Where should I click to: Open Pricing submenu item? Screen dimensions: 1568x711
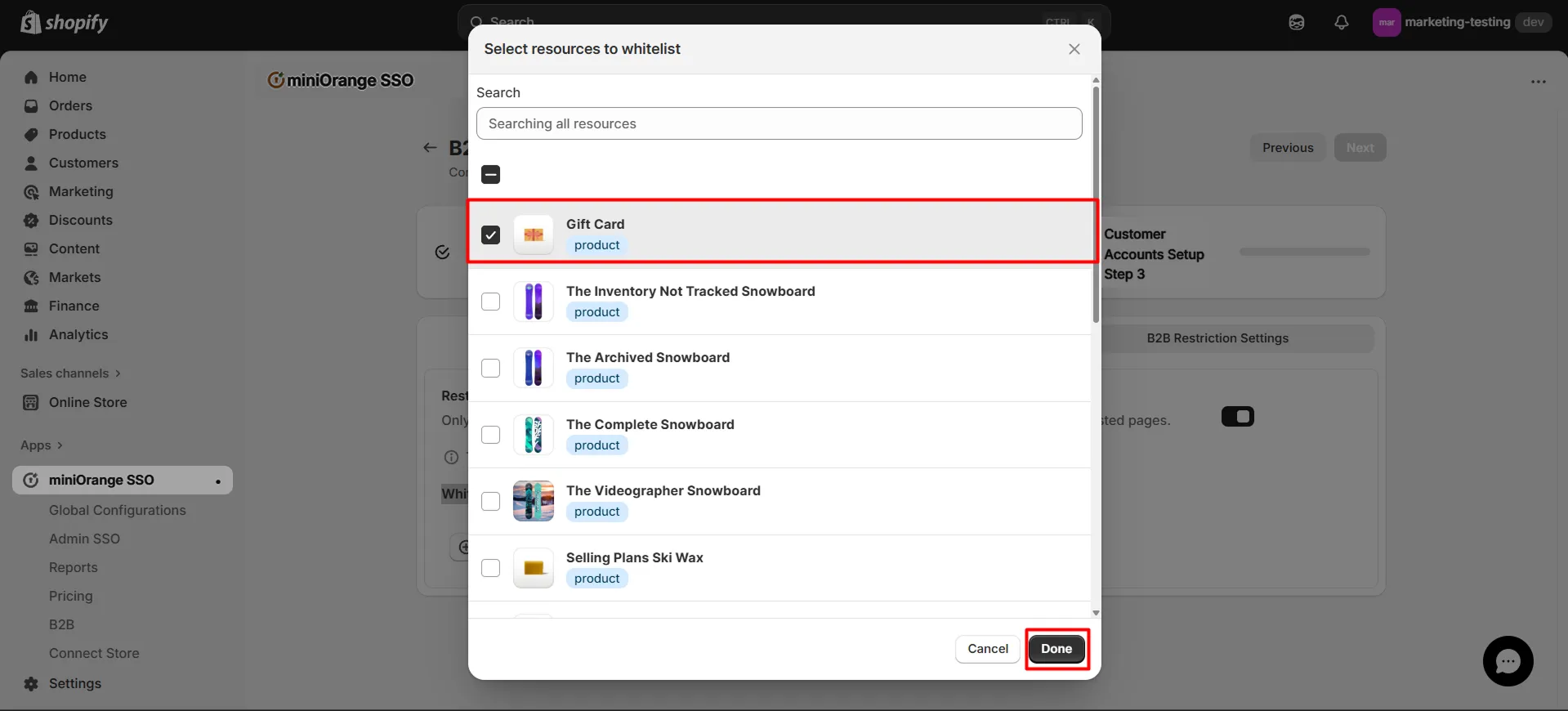click(70, 596)
